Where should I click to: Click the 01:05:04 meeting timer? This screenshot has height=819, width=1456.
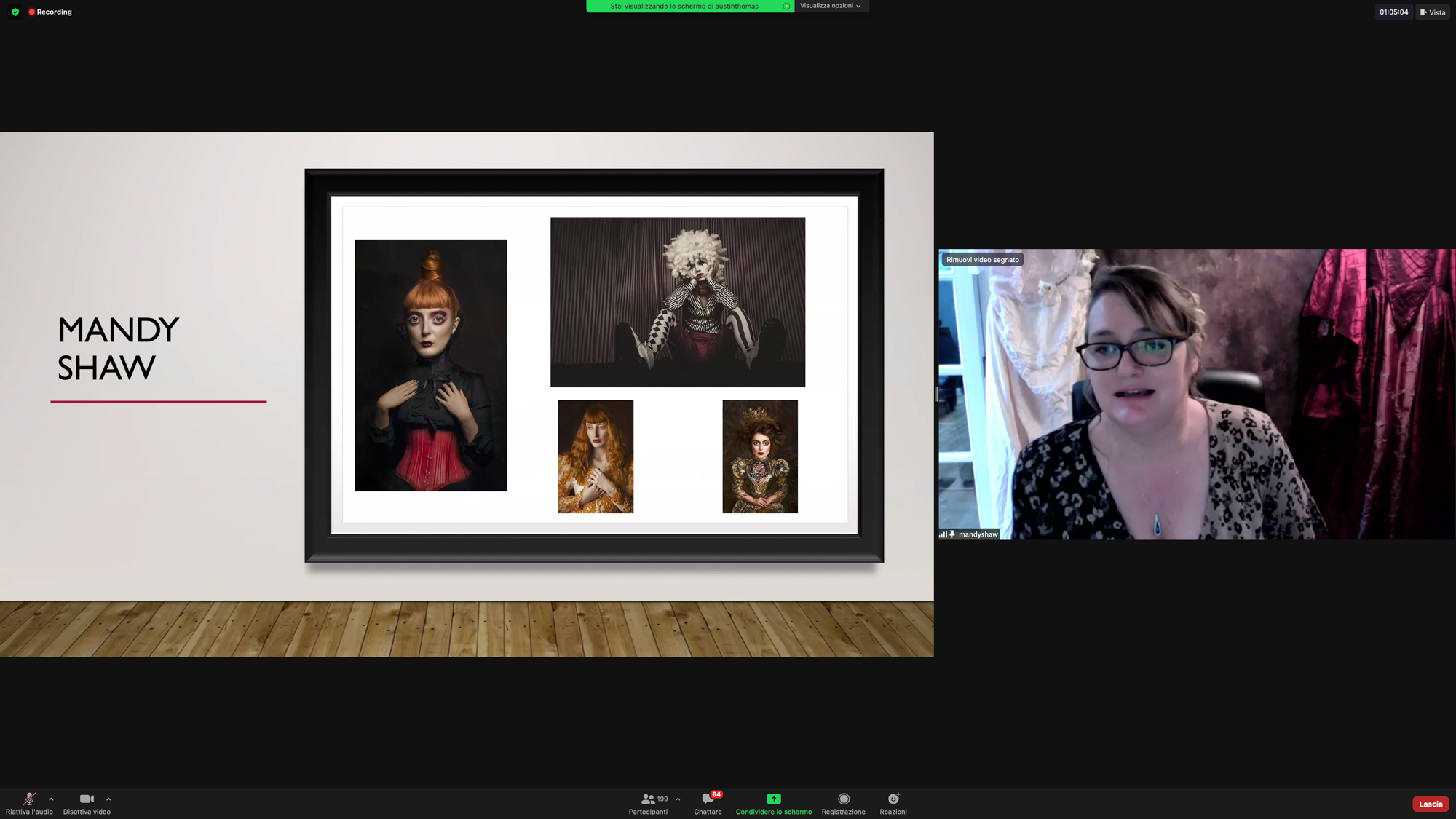pyautogui.click(x=1393, y=12)
